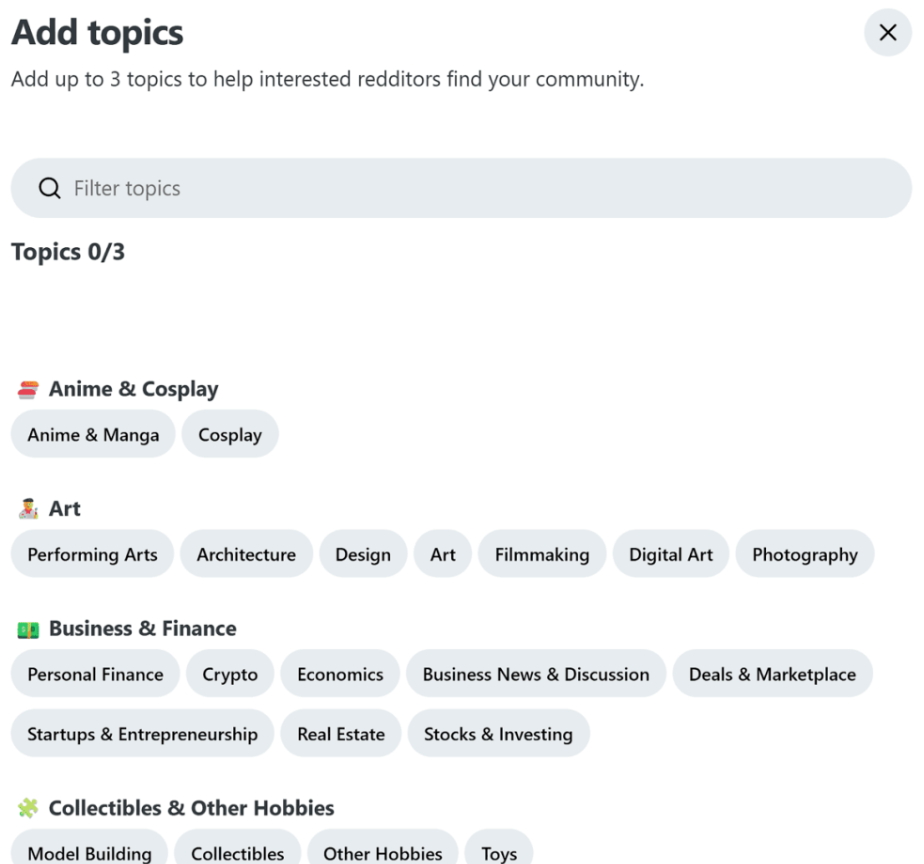Select the Digital Art topic
Viewport: 924px width, 864px height.
(671, 555)
